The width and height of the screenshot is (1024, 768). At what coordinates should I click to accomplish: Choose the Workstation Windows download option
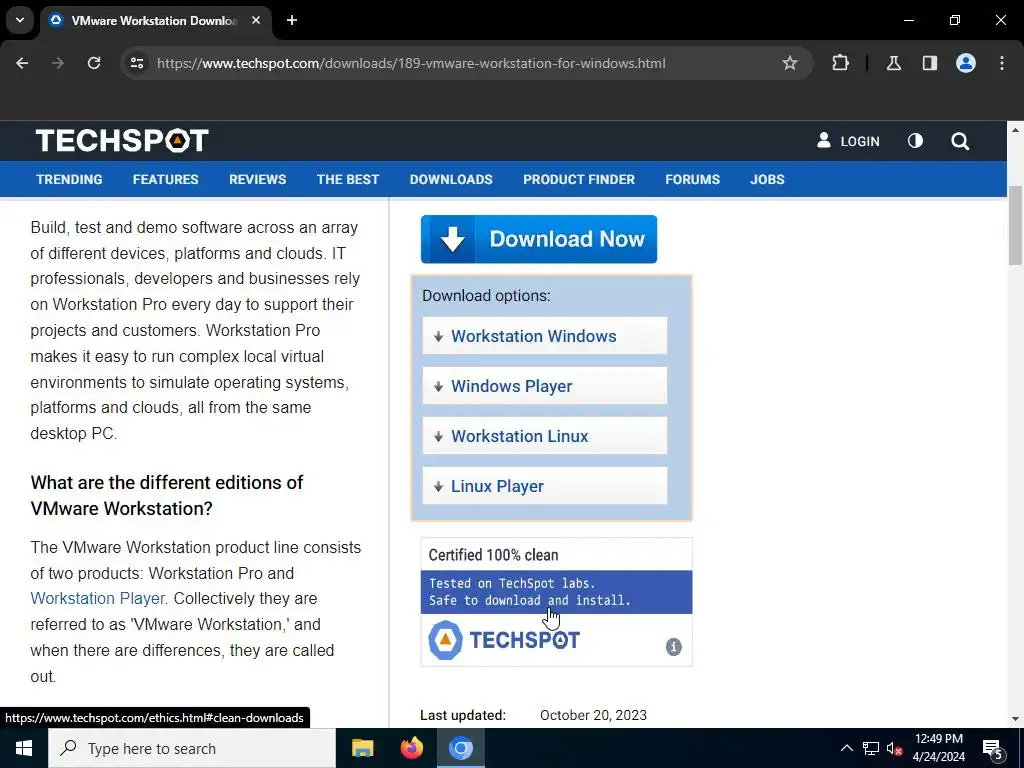click(x=545, y=336)
